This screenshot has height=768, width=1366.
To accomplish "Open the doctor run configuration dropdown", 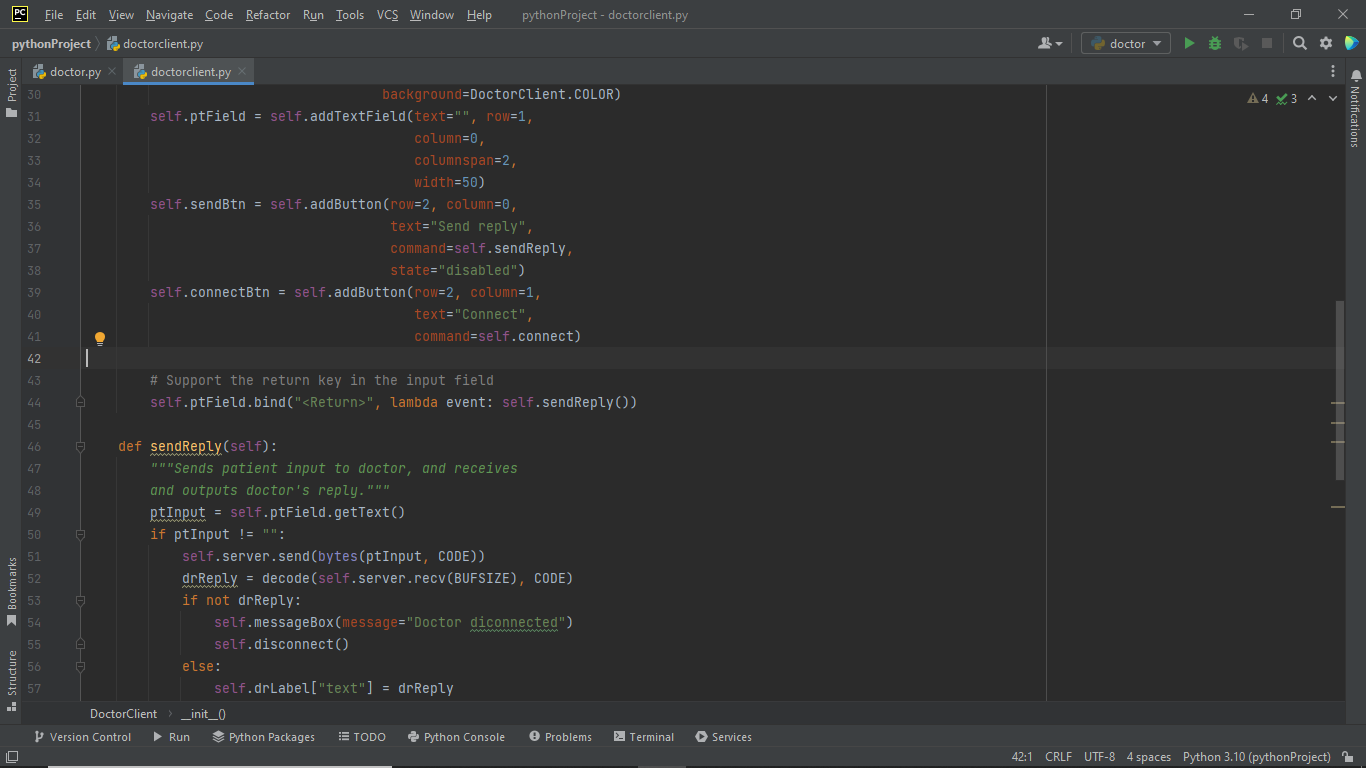I will click(1126, 43).
